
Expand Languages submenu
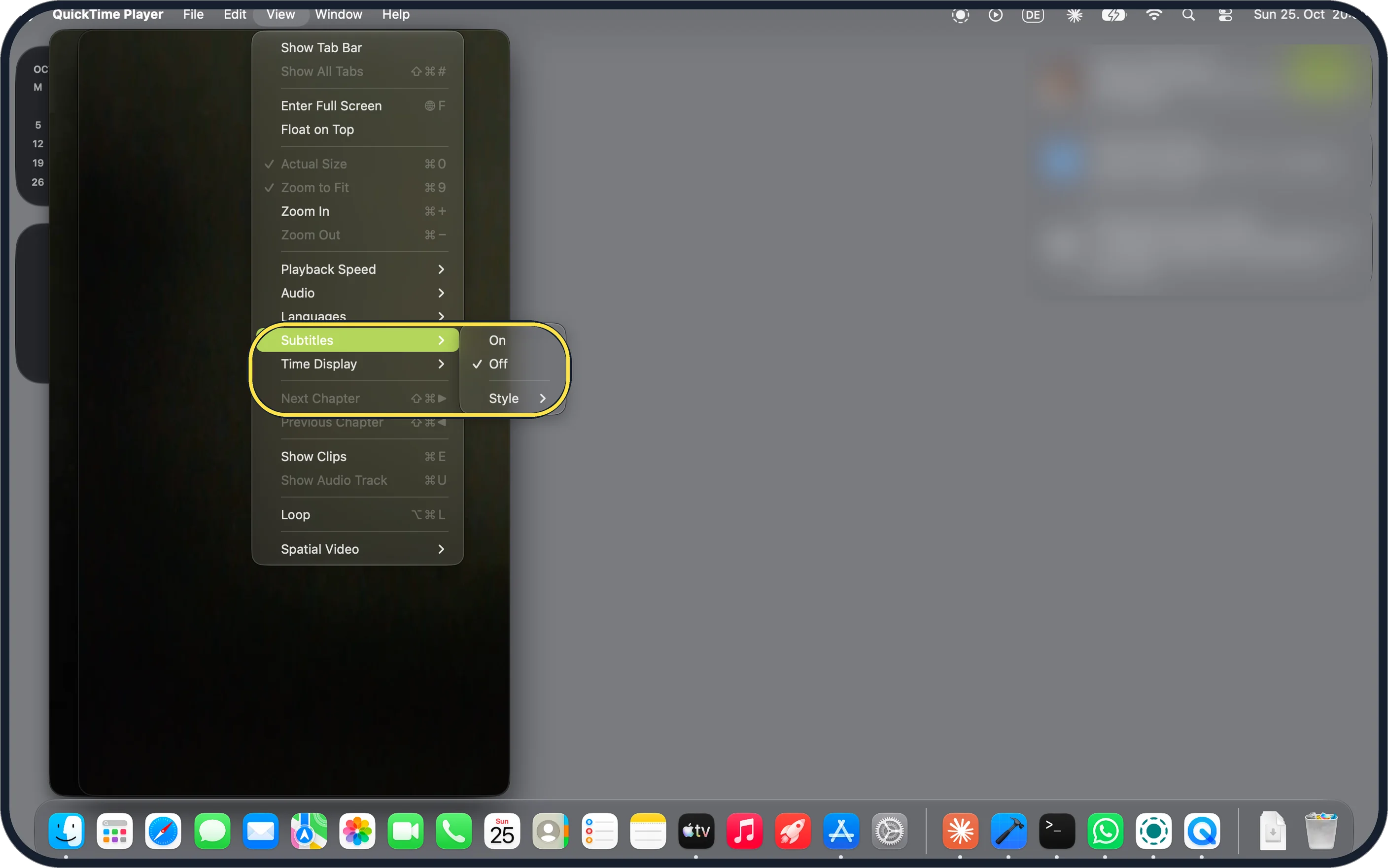(357, 316)
